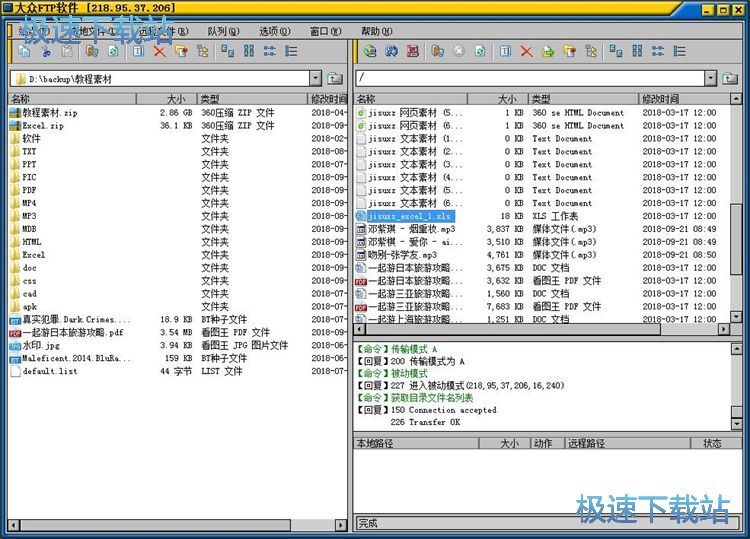Go up one level in remote directory
Screen dimensions: 750x539
(x=730, y=78)
